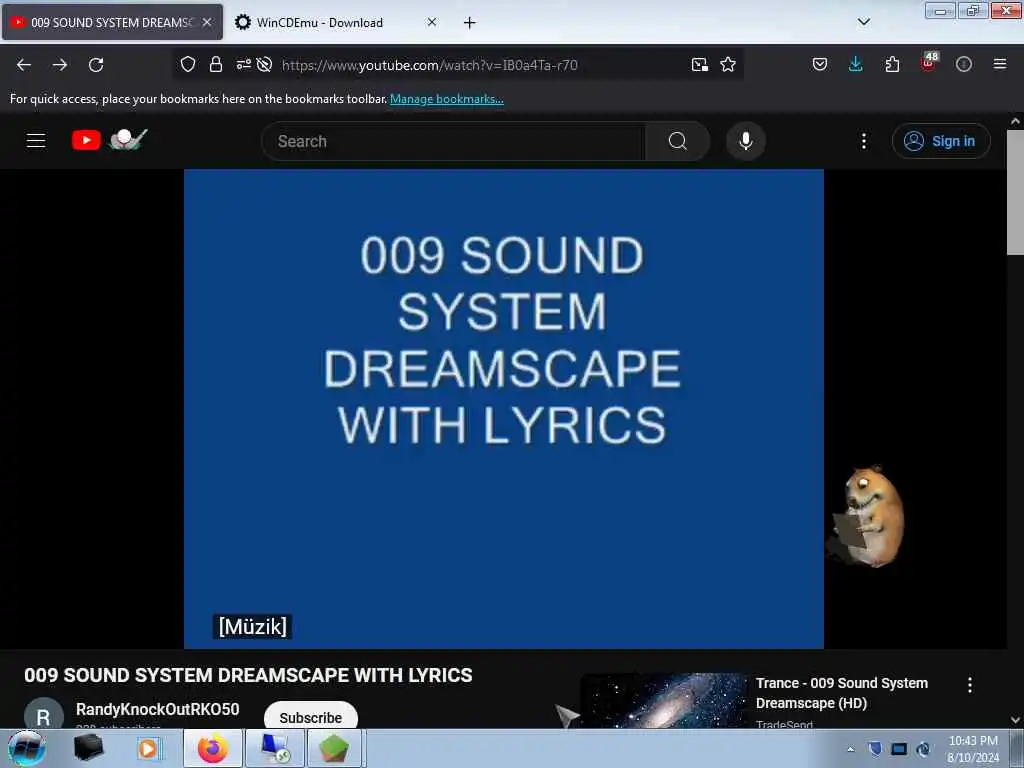Open a new browser tab
This screenshot has width=1024, height=768.
(x=470, y=23)
